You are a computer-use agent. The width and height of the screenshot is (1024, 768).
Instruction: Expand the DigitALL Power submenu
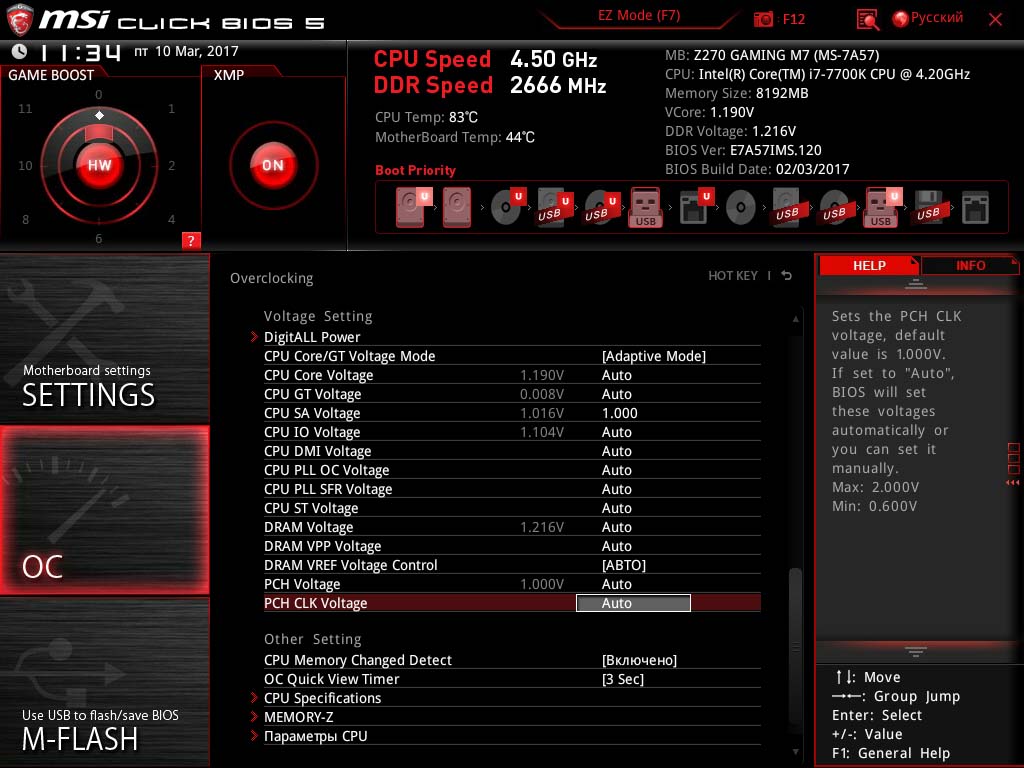coord(312,337)
